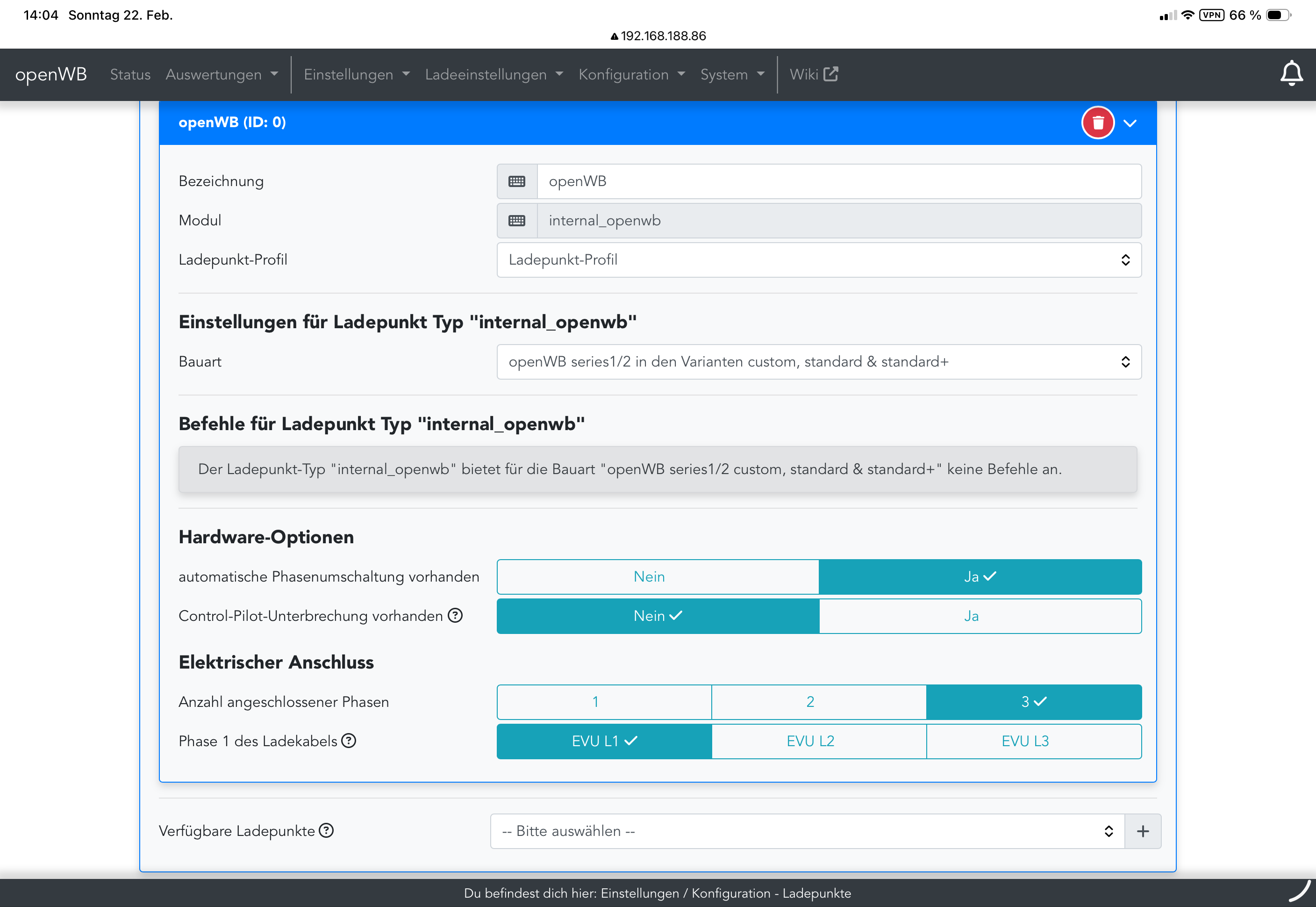Go to the Status page
Viewport: 1316px width, 907px height.
click(x=130, y=74)
